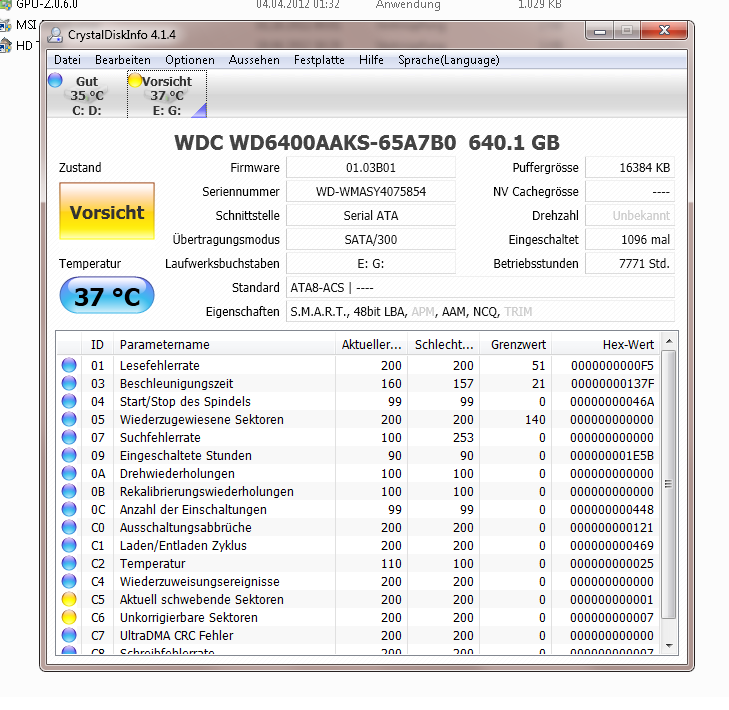
Task: Click the yellow warning icon for Aktuell schwebende Sektoren
Action: point(69,600)
